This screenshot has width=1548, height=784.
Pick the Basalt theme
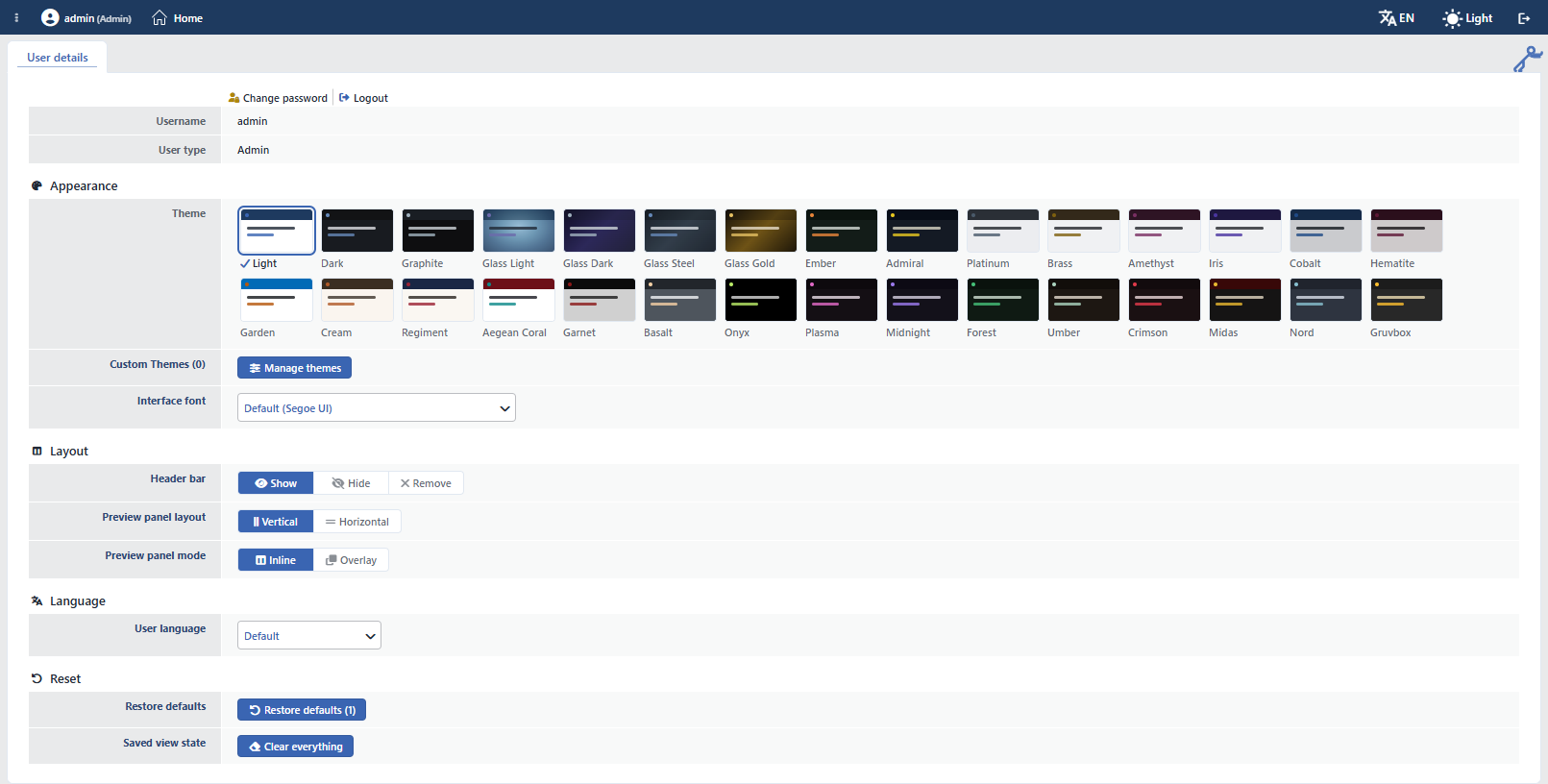[x=680, y=300]
